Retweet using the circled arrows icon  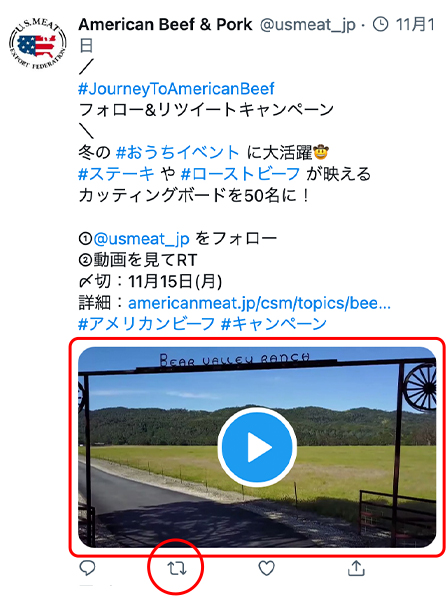177,568
